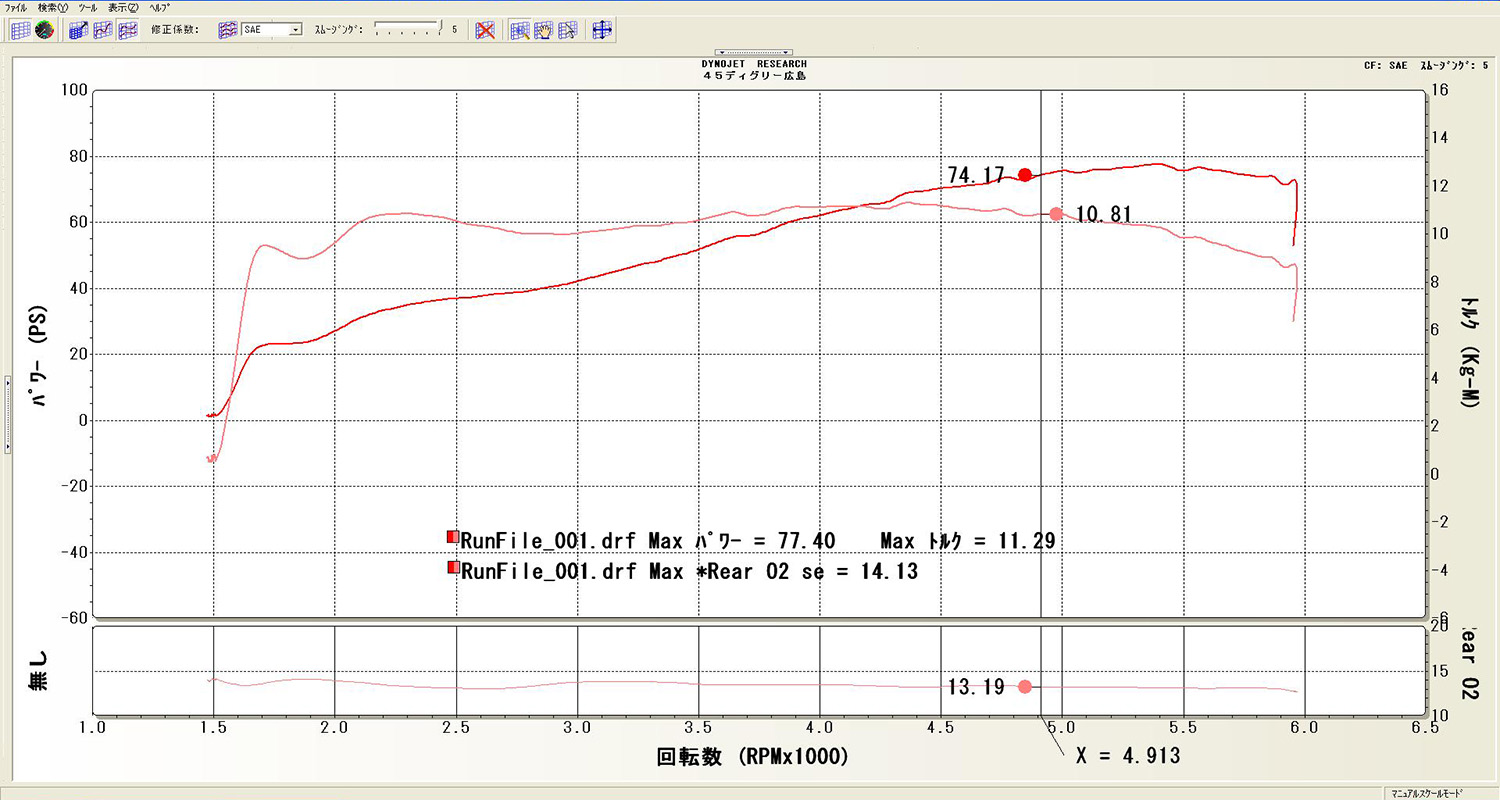Select the magnifier zoom graph tool

(520, 30)
